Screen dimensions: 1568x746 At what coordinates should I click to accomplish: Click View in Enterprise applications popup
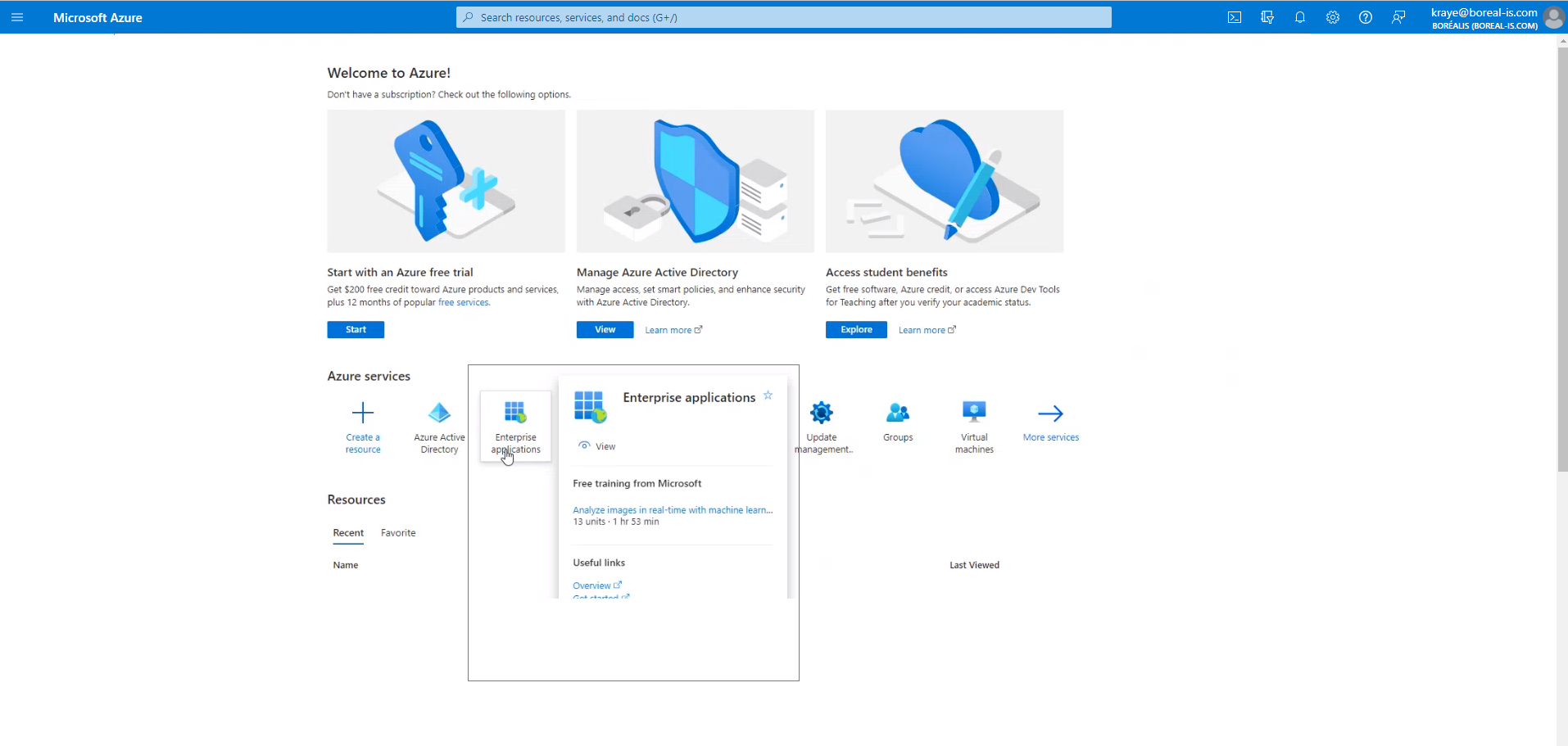click(597, 446)
